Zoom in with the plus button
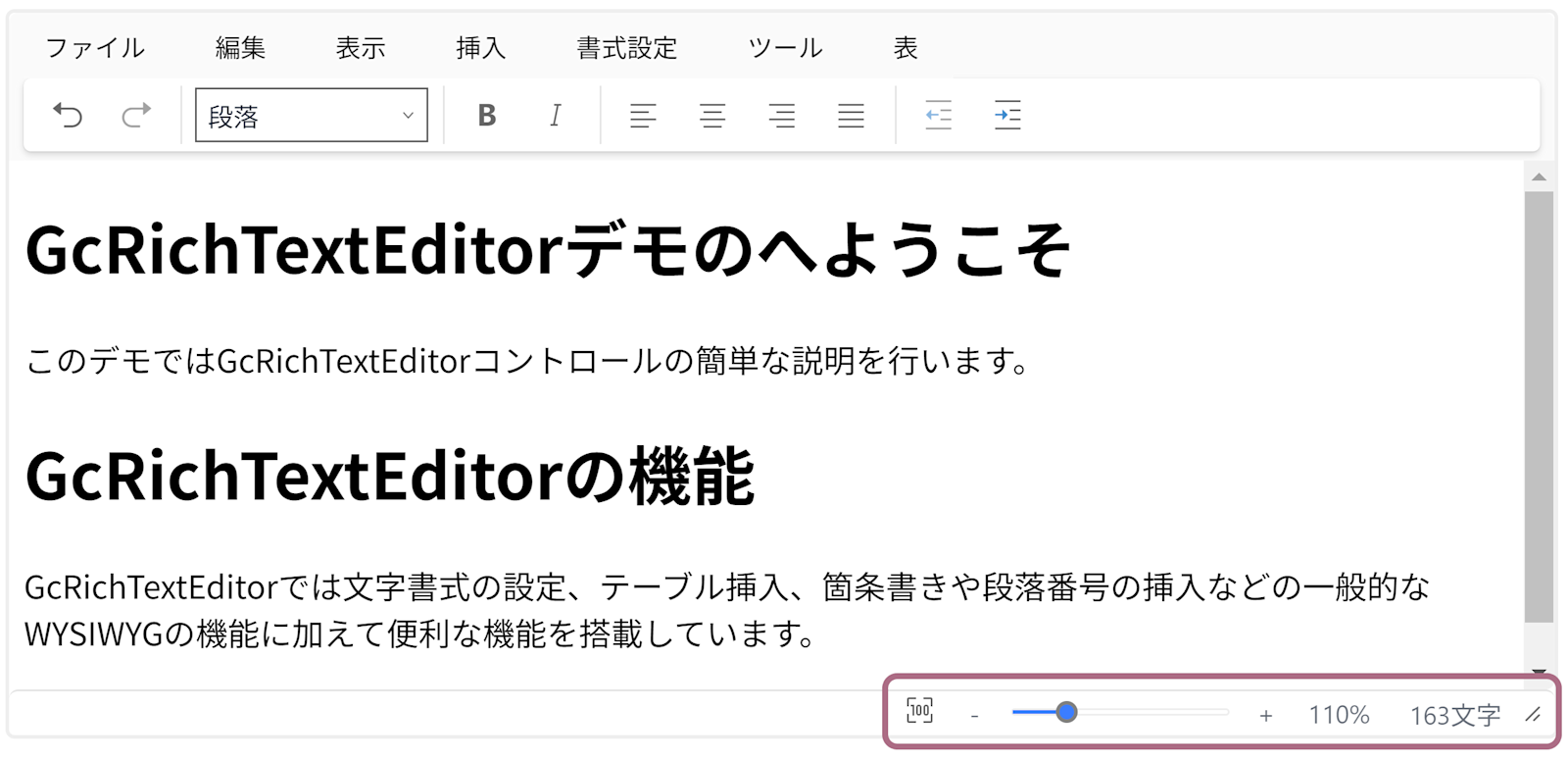Viewport: 1568px width, 760px height. (1266, 716)
